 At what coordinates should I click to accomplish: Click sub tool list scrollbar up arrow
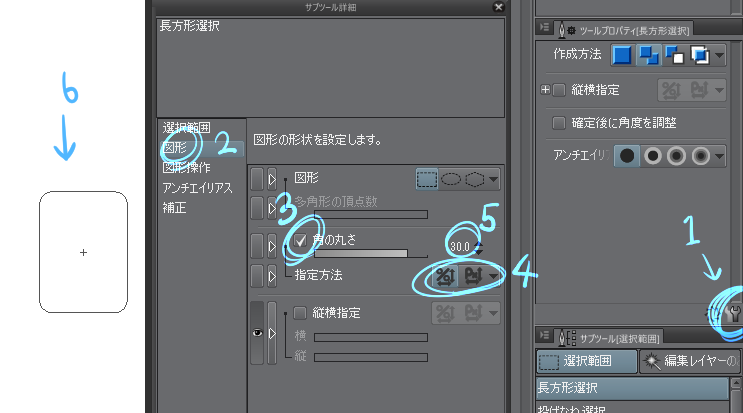pos(736,383)
